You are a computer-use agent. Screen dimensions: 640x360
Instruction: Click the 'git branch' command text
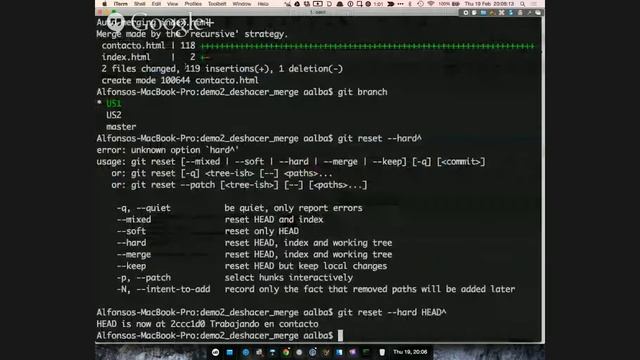pyautogui.click(x=362, y=92)
